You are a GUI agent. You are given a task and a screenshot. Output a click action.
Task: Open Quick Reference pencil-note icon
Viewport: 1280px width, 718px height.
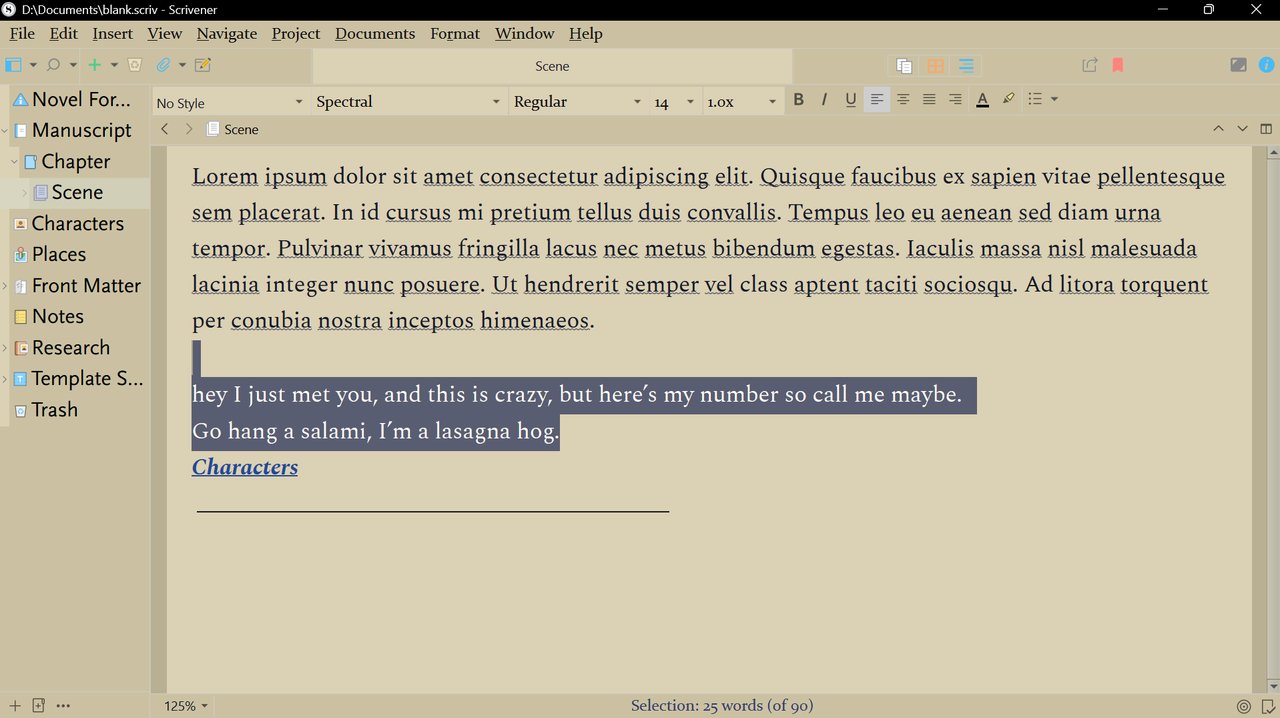click(203, 65)
